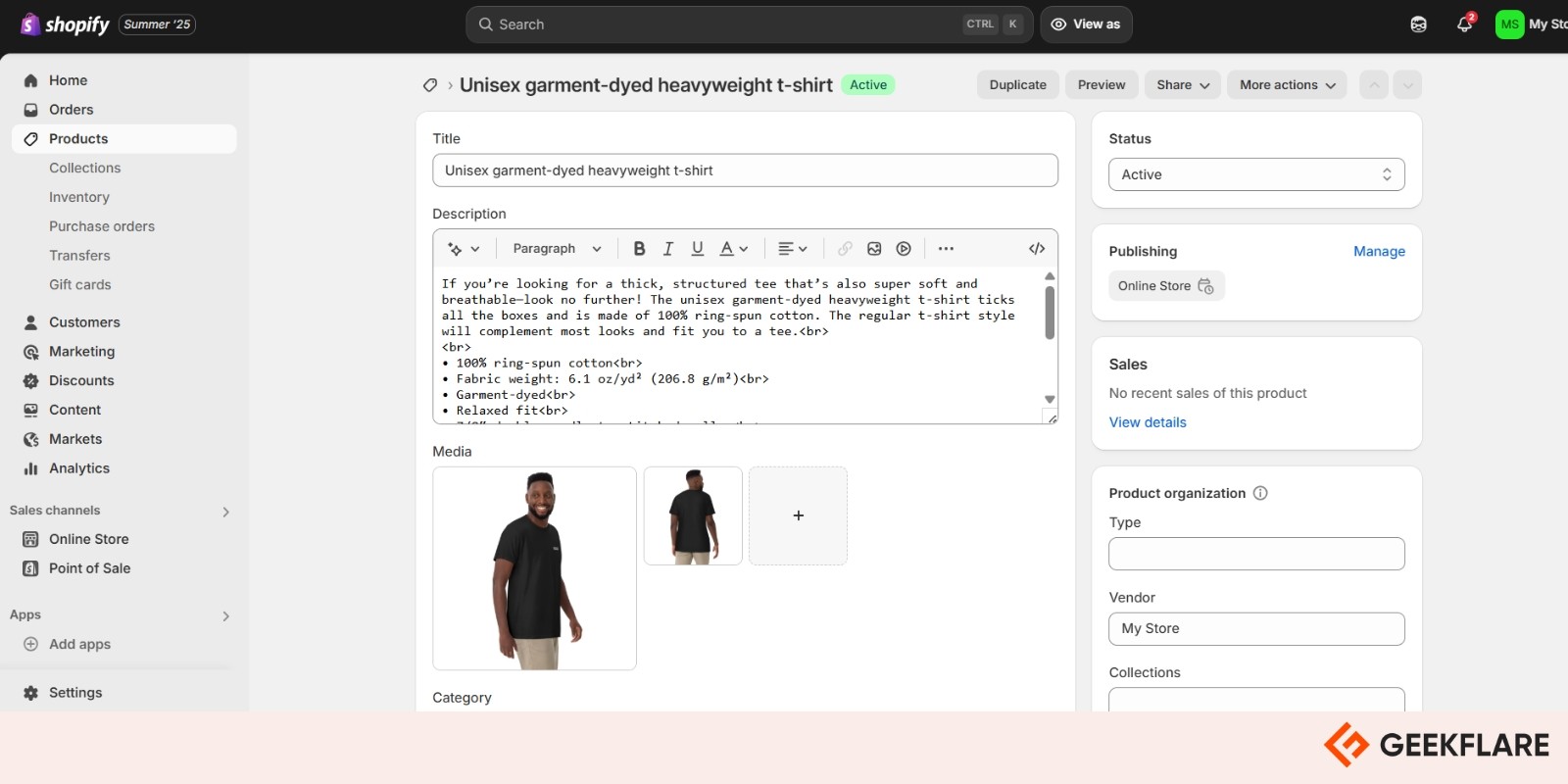This screenshot has width=1568, height=784.
Task: Click the Content sidebar icon
Action: pyautogui.click(x=30, y=411)
